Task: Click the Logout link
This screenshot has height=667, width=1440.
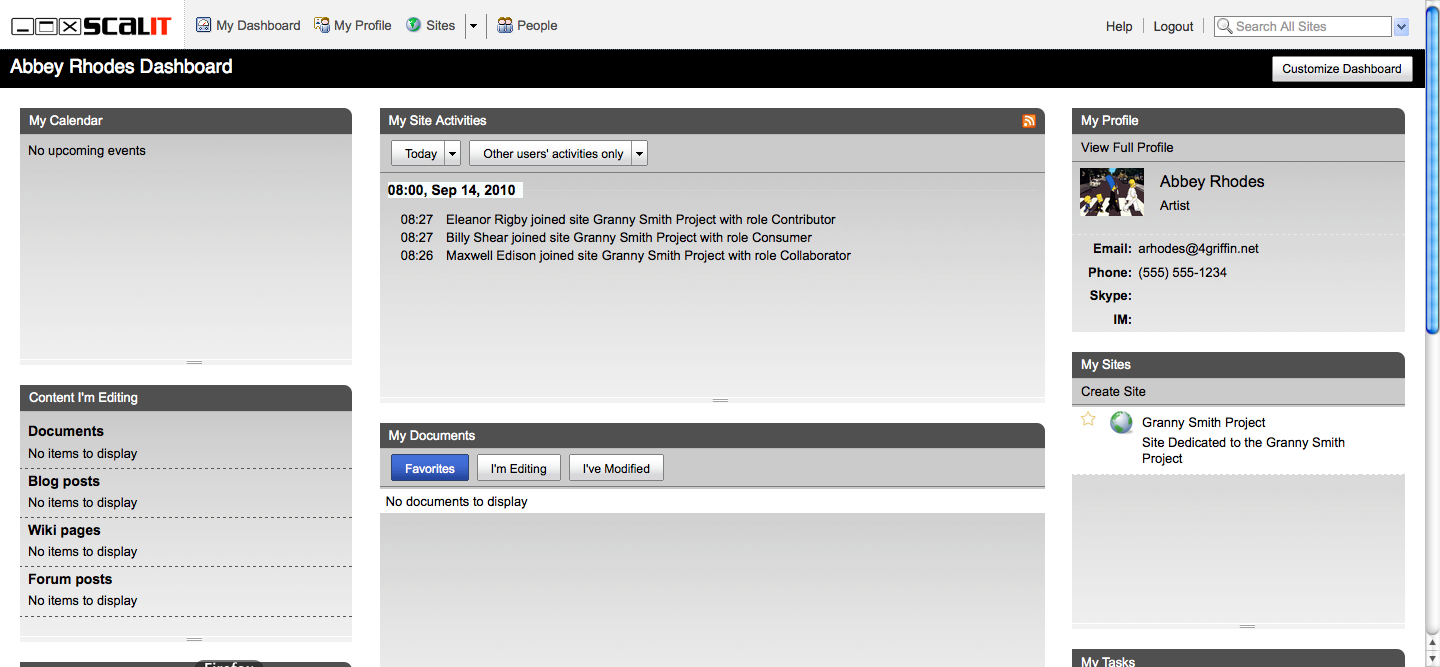Action: tap(1173, 26)
